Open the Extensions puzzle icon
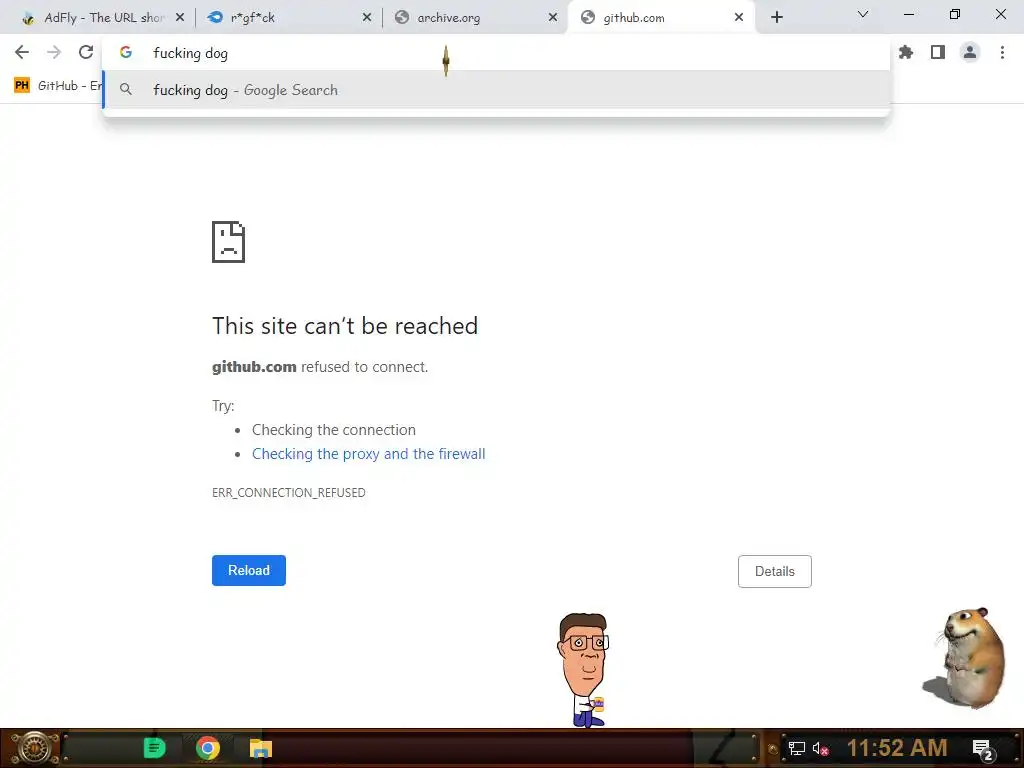The width and height of the screenshot is (1024, 768). (906, 52)
